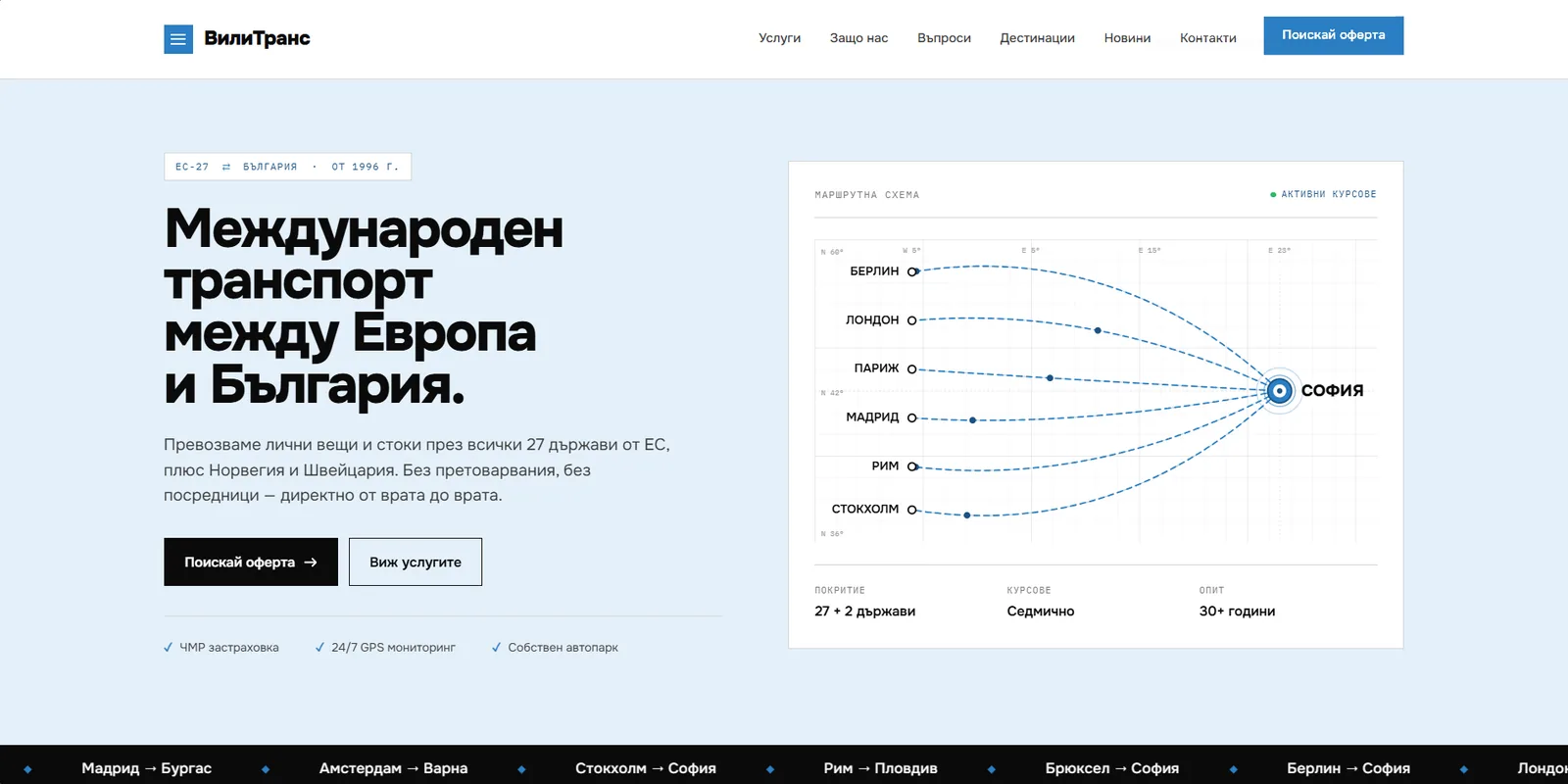The height and width of the screenshot is (784, 1568).
Task: Select the София hub marker on the map
Action: pos(1279,391)
